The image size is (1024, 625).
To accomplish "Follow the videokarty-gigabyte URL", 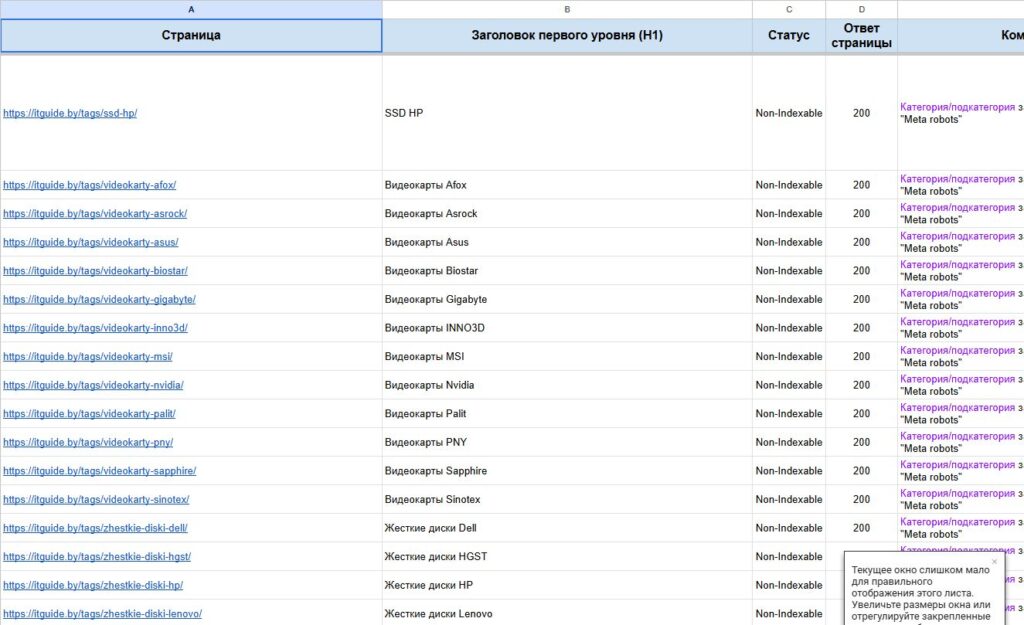I will pos(99,300).
